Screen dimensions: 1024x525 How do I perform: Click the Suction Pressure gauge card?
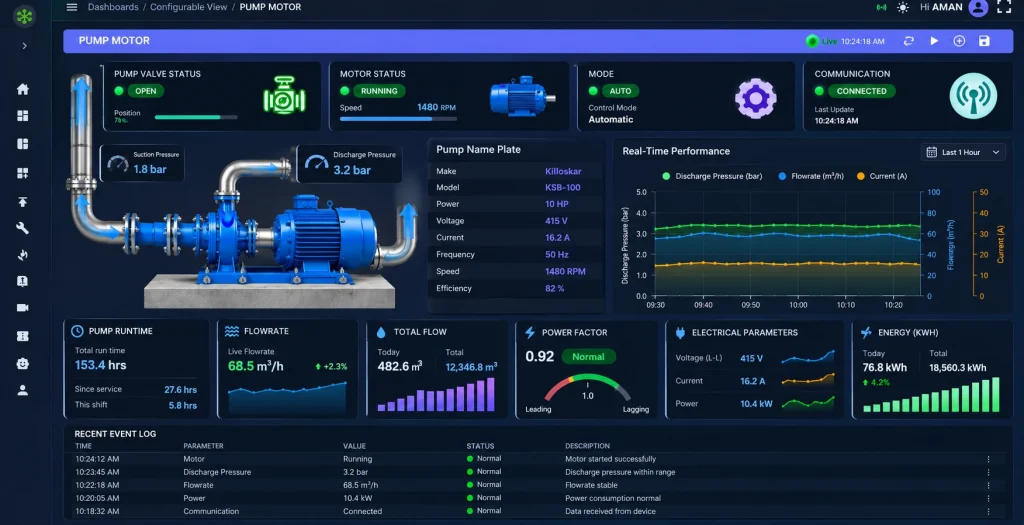pyautogui.click(x=142, y=163)
